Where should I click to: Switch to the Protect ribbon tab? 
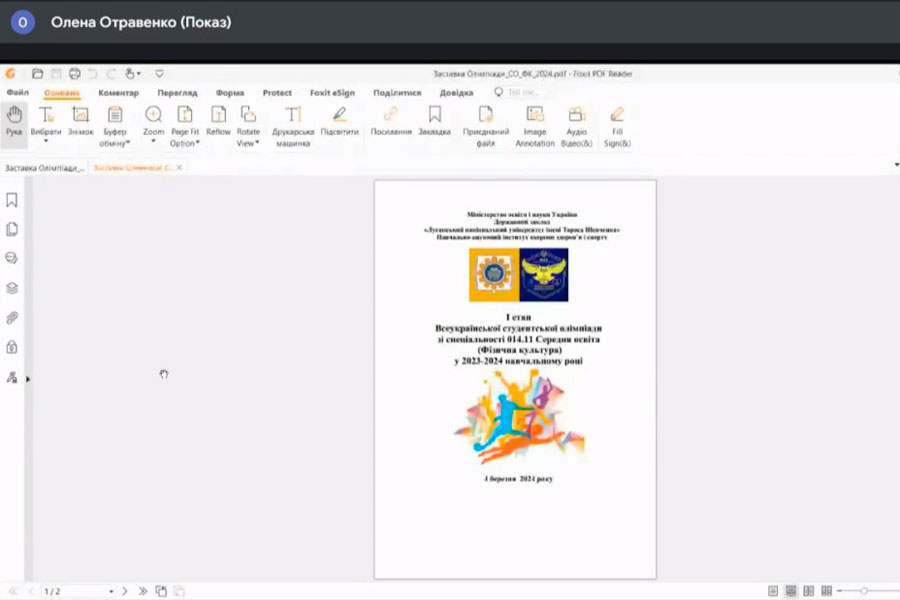pyautogui.click(x=277, y=92)
